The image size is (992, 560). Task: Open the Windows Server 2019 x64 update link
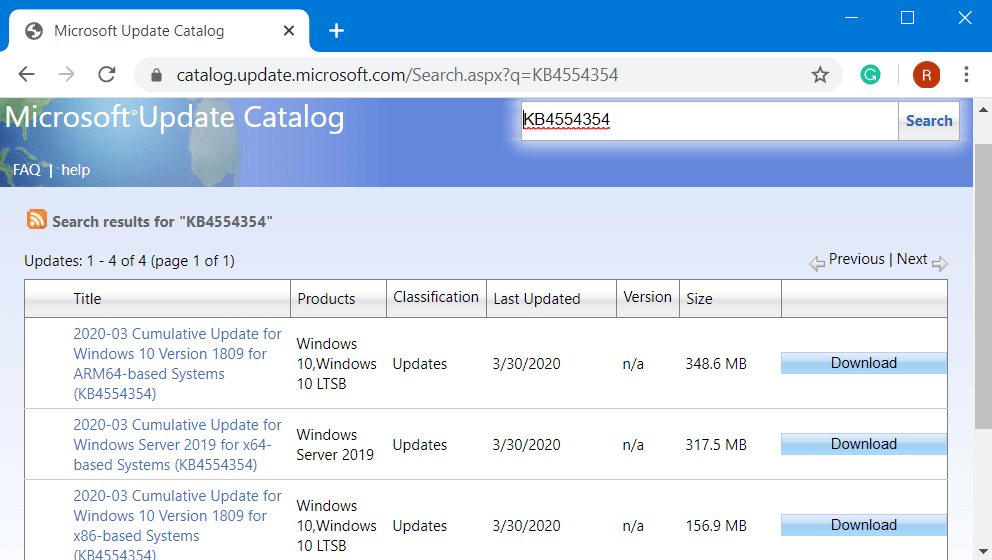pos(177,445)
